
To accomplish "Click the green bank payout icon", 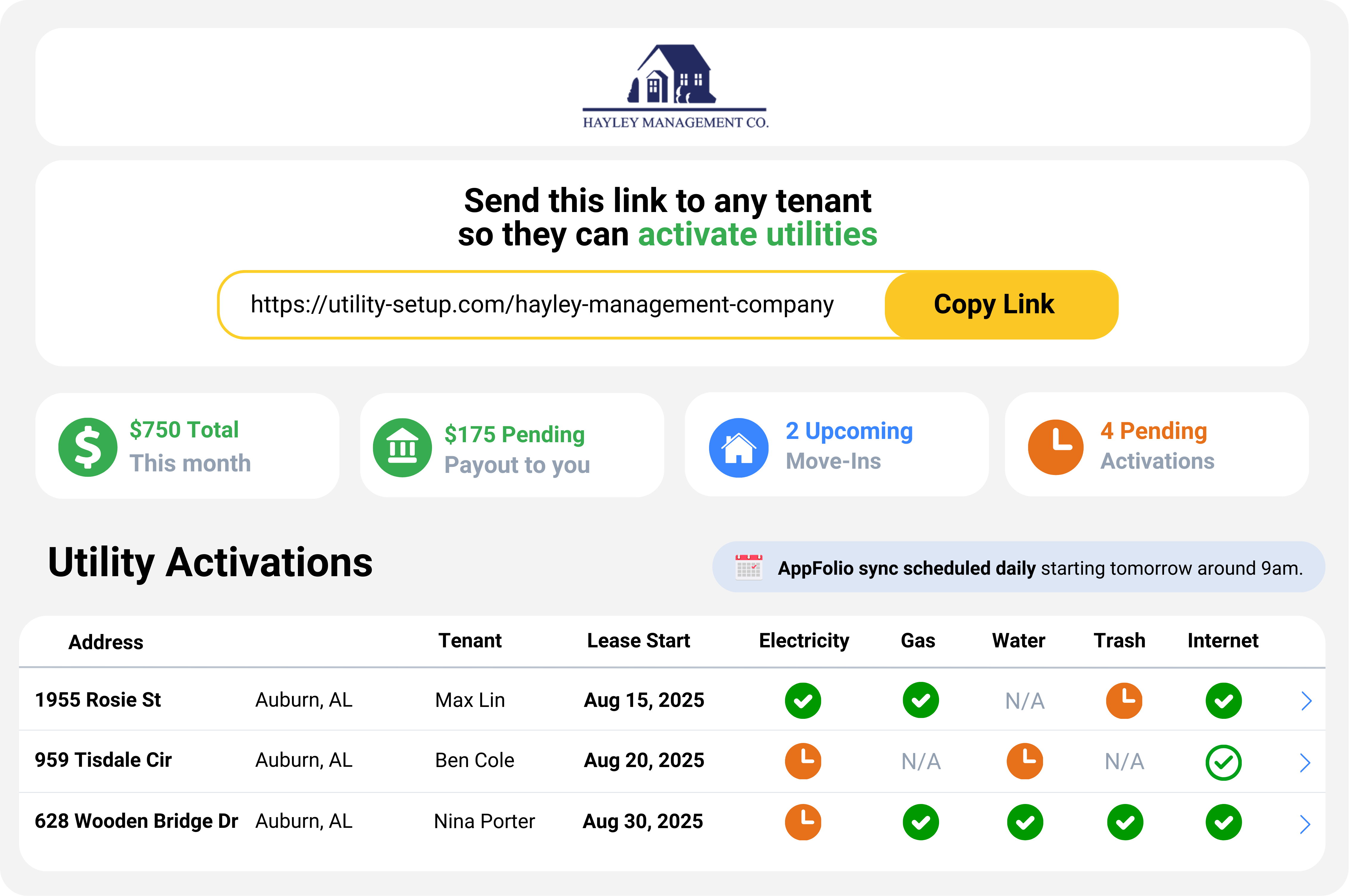I will pos(402,448).
